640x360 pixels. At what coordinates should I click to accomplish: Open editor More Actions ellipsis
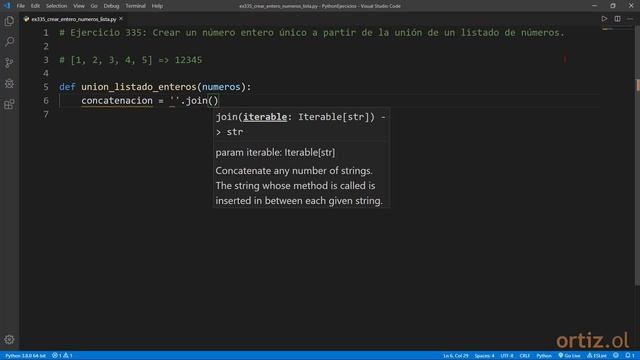point(630,19)
